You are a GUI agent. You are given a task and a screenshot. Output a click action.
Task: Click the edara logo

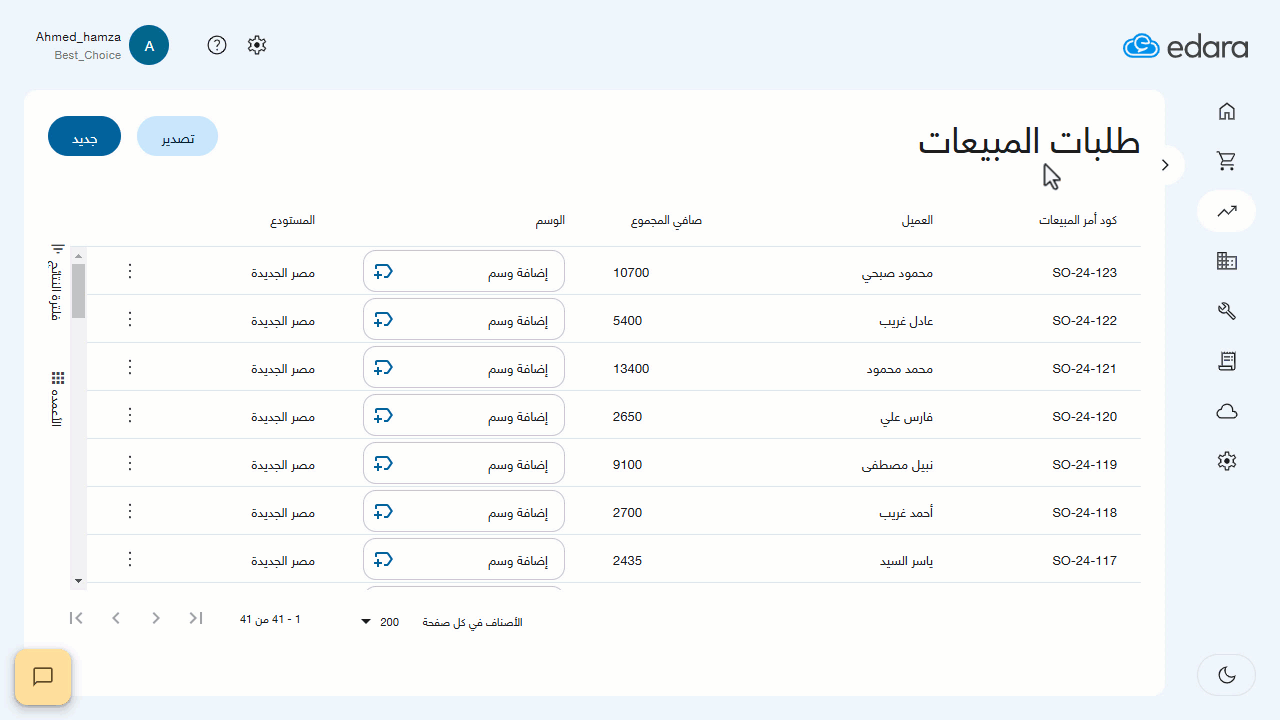tap(1185, 46)
